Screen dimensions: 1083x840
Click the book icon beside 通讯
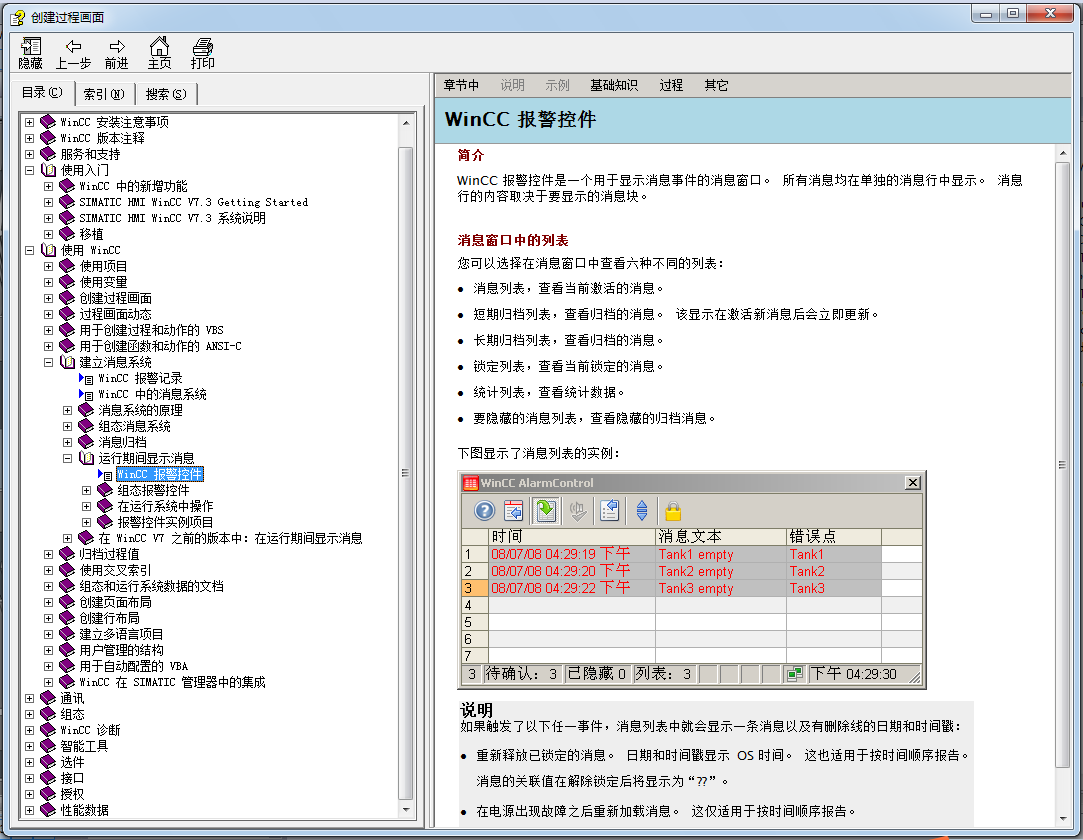[x=48, y=698]
